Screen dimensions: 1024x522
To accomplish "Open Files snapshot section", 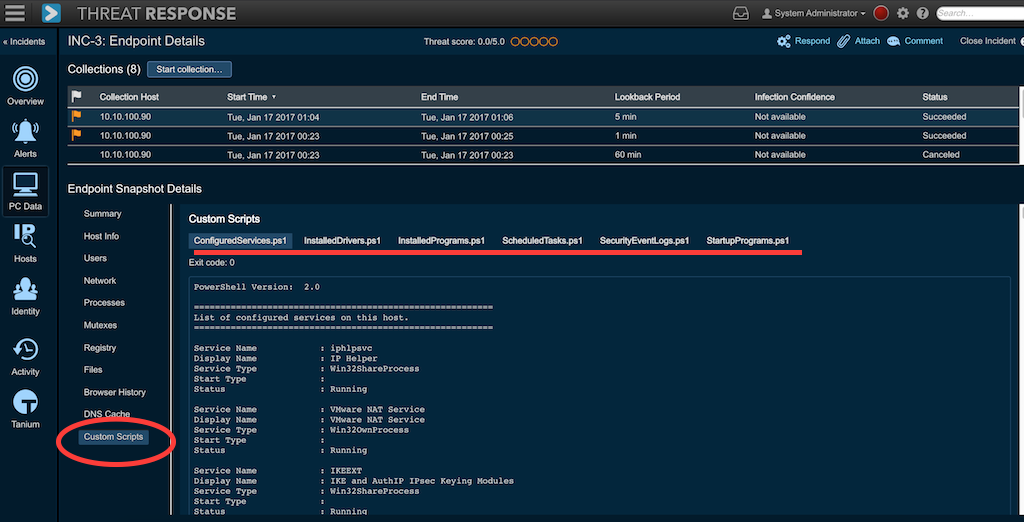I will tap(93, 370).
